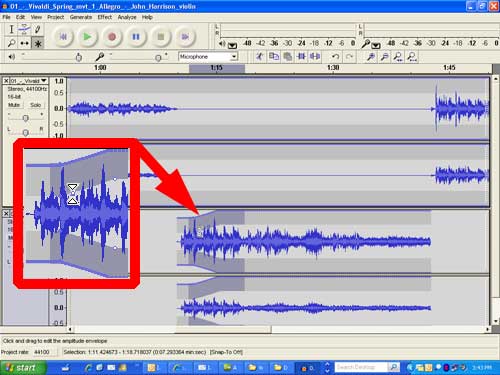Close the second track with X button

(6, 213)
